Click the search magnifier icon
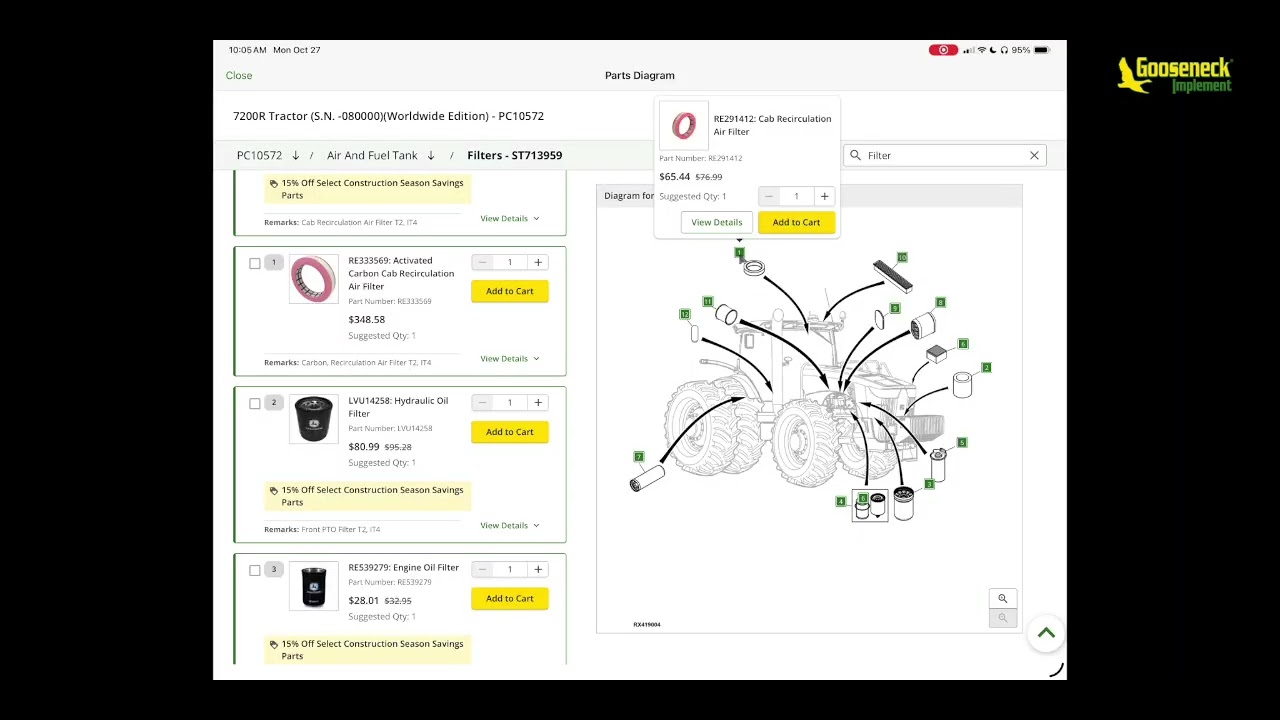Image resolution: width=1280 pixels, height=720 pixels. coord(855,155)
